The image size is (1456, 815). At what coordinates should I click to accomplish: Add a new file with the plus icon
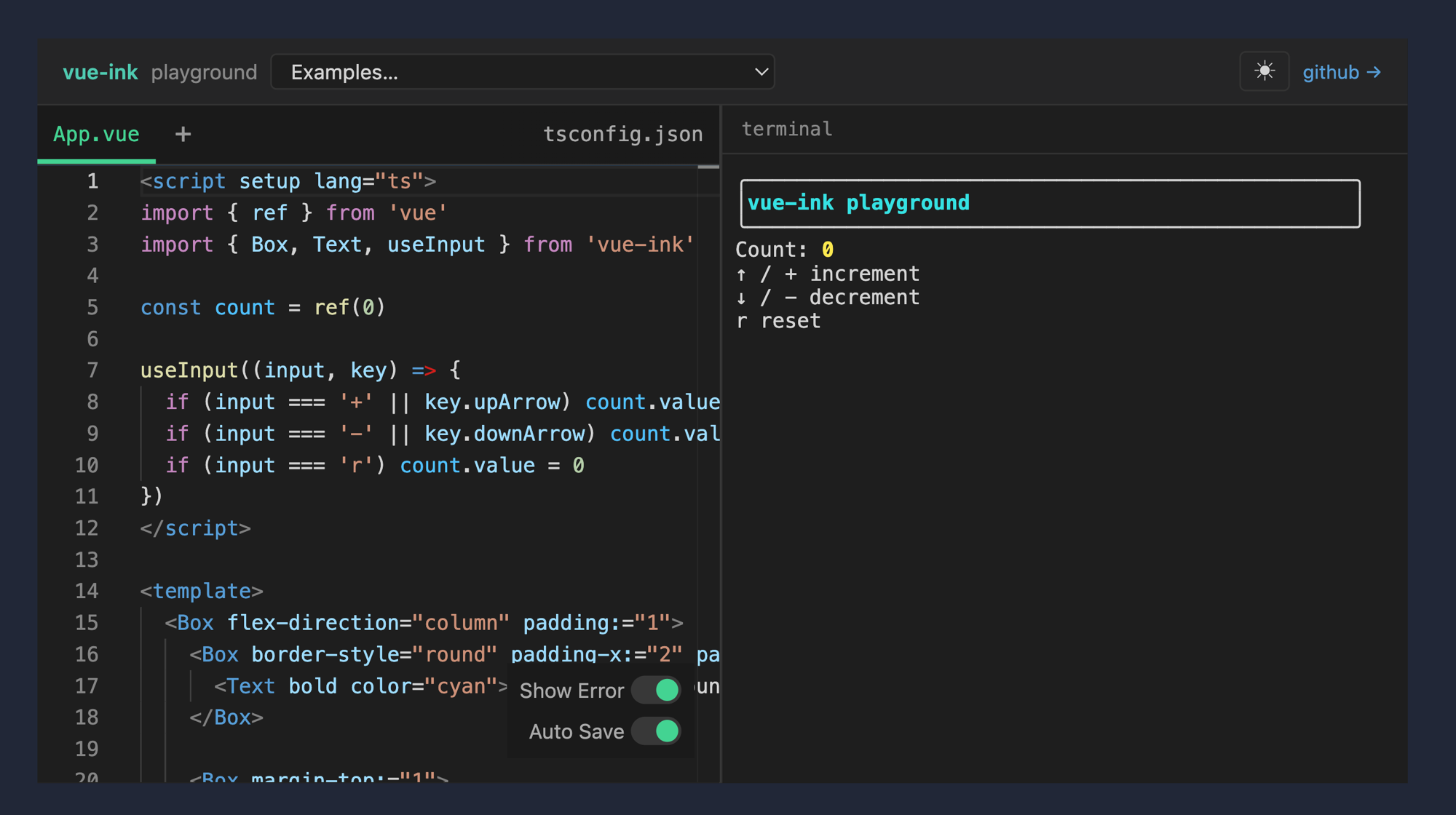click(x=183, y=134)
